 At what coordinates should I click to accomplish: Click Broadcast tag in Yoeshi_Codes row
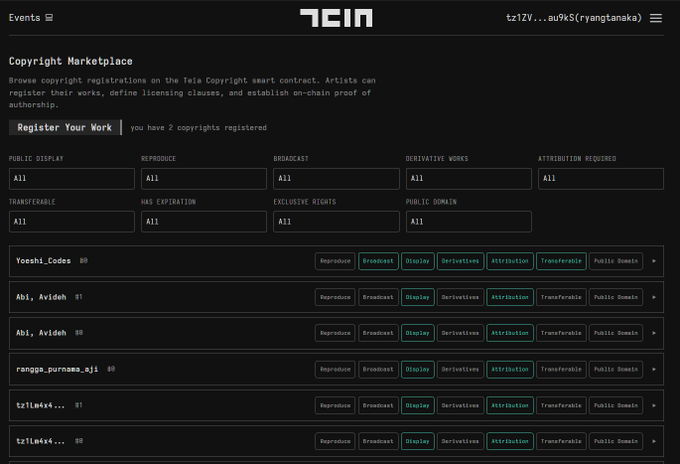[378, 261]
